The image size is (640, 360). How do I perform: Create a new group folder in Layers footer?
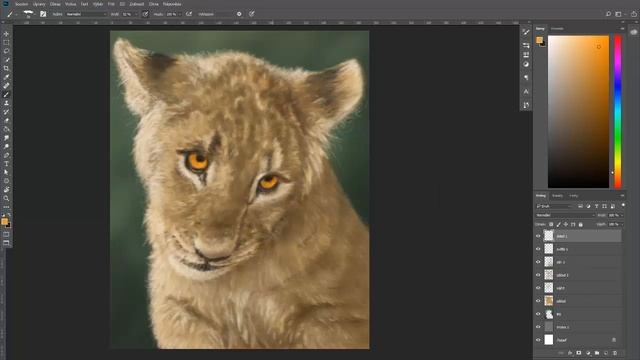(597, 353)
